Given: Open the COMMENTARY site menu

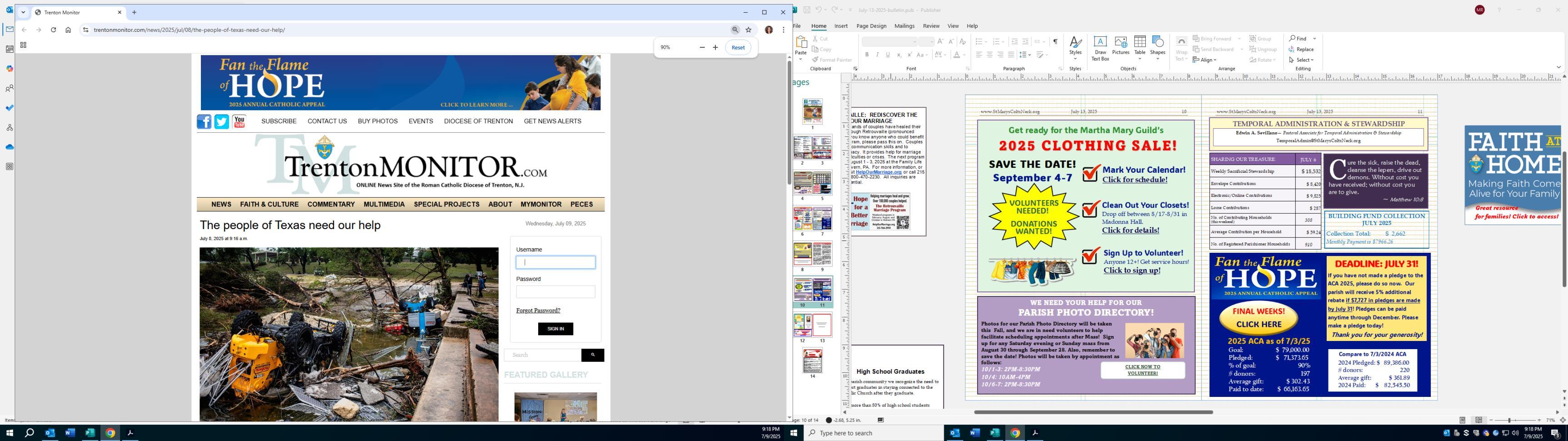Looking at the screenshot, I should (331, 205).
